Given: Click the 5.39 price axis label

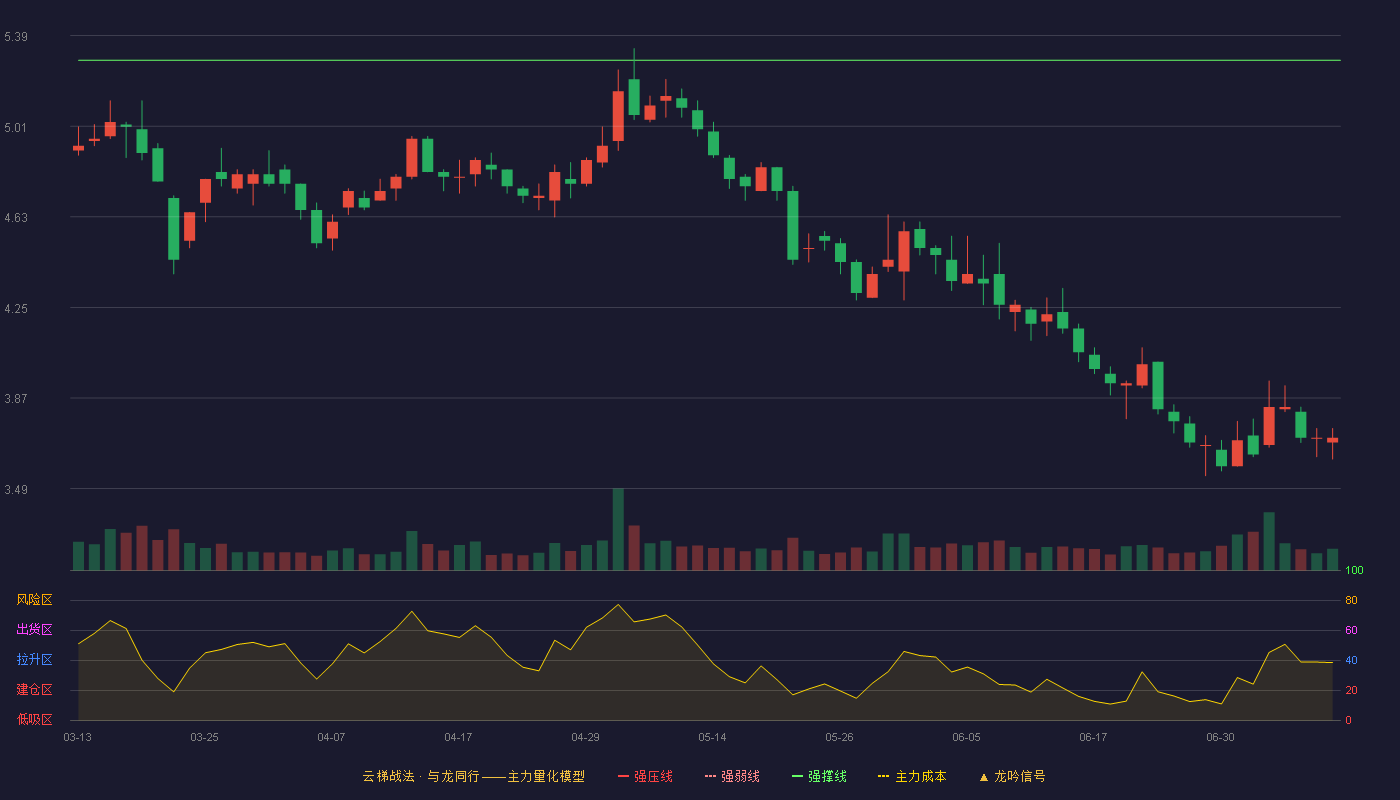Looking at the screenshot, I should (16, 37).
